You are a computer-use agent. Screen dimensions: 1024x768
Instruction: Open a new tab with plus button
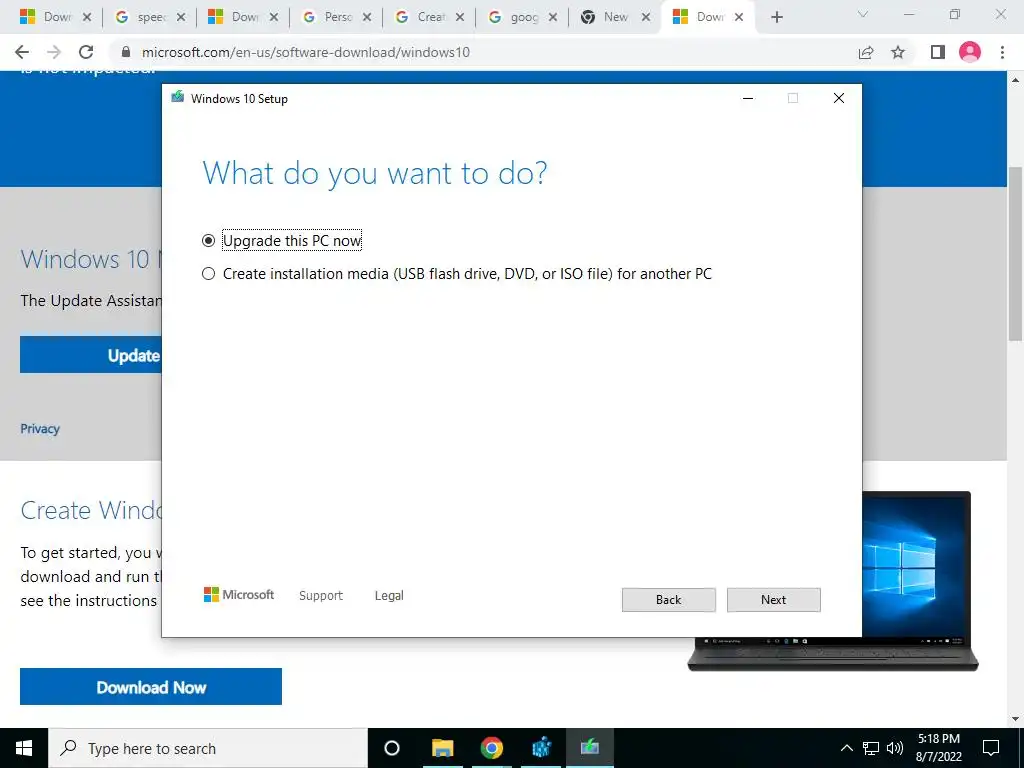click(x=776, y=18)
